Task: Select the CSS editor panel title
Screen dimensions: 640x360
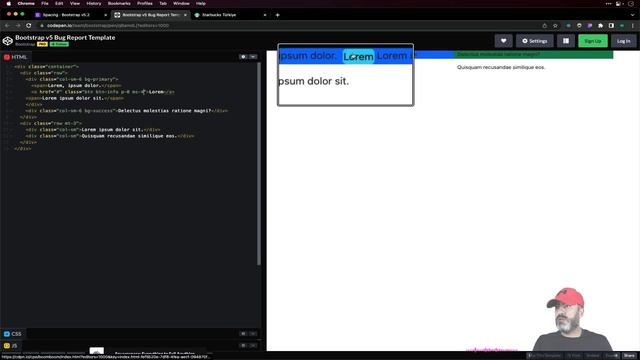Action: pos(13,333)
